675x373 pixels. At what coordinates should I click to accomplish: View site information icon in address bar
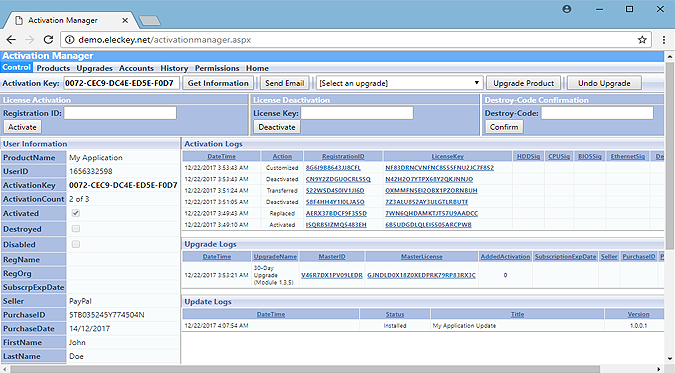[x=69, y=40]
